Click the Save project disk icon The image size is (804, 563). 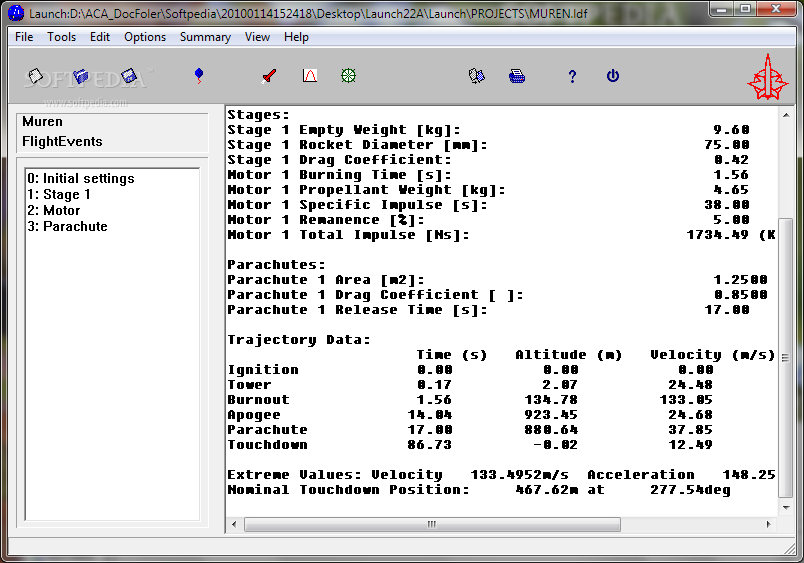[x=128, y=76]
